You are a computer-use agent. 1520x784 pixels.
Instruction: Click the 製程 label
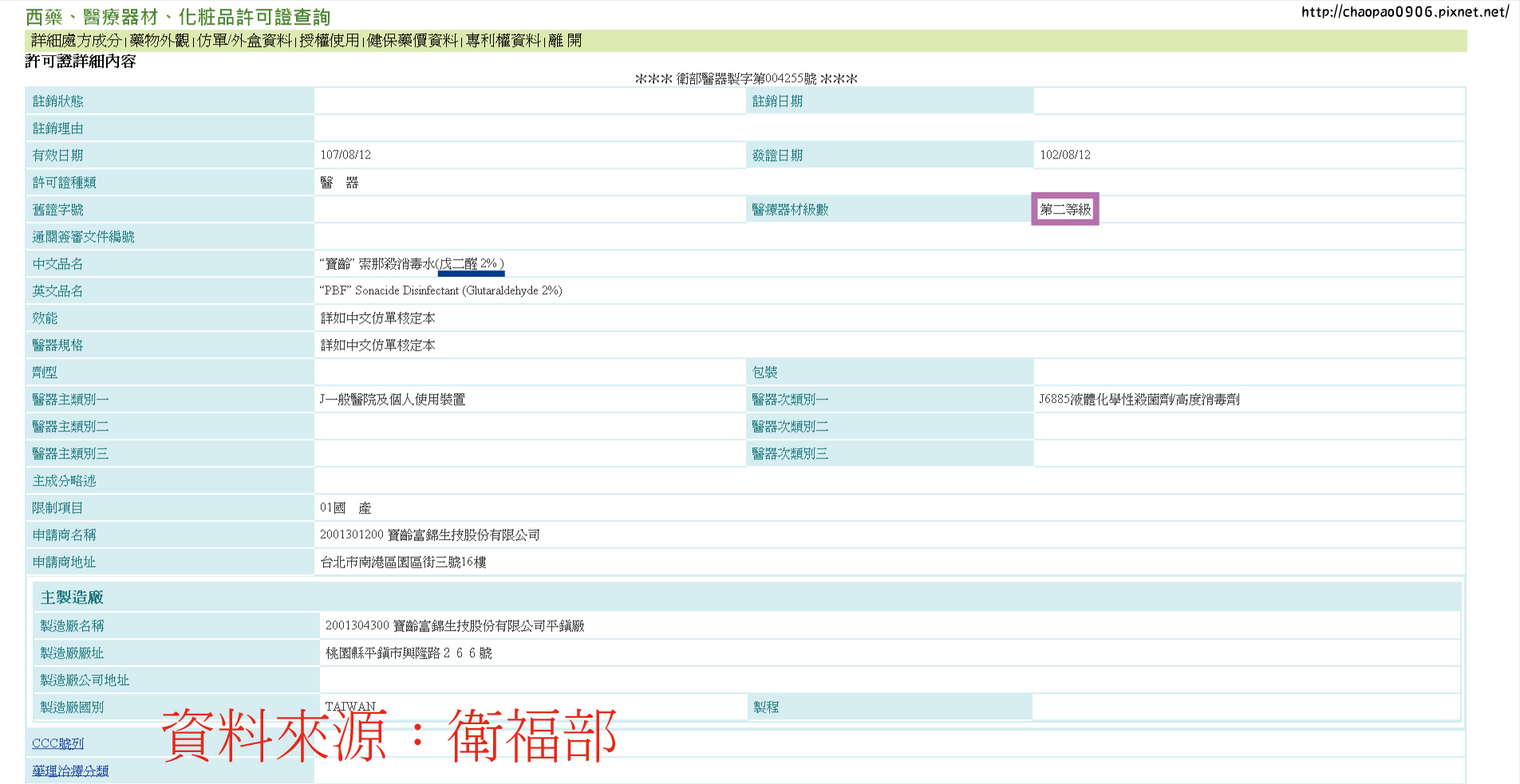(x=767, y=707)
